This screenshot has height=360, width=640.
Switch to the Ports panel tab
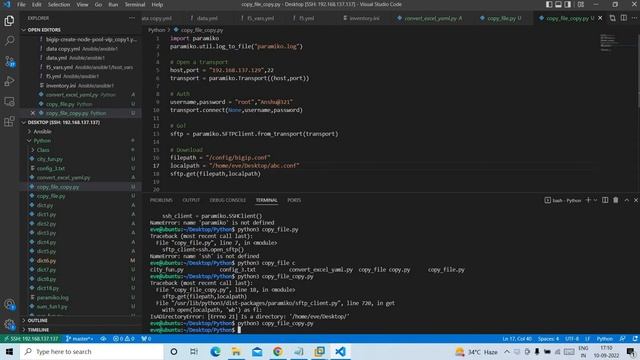pos(294,200)
